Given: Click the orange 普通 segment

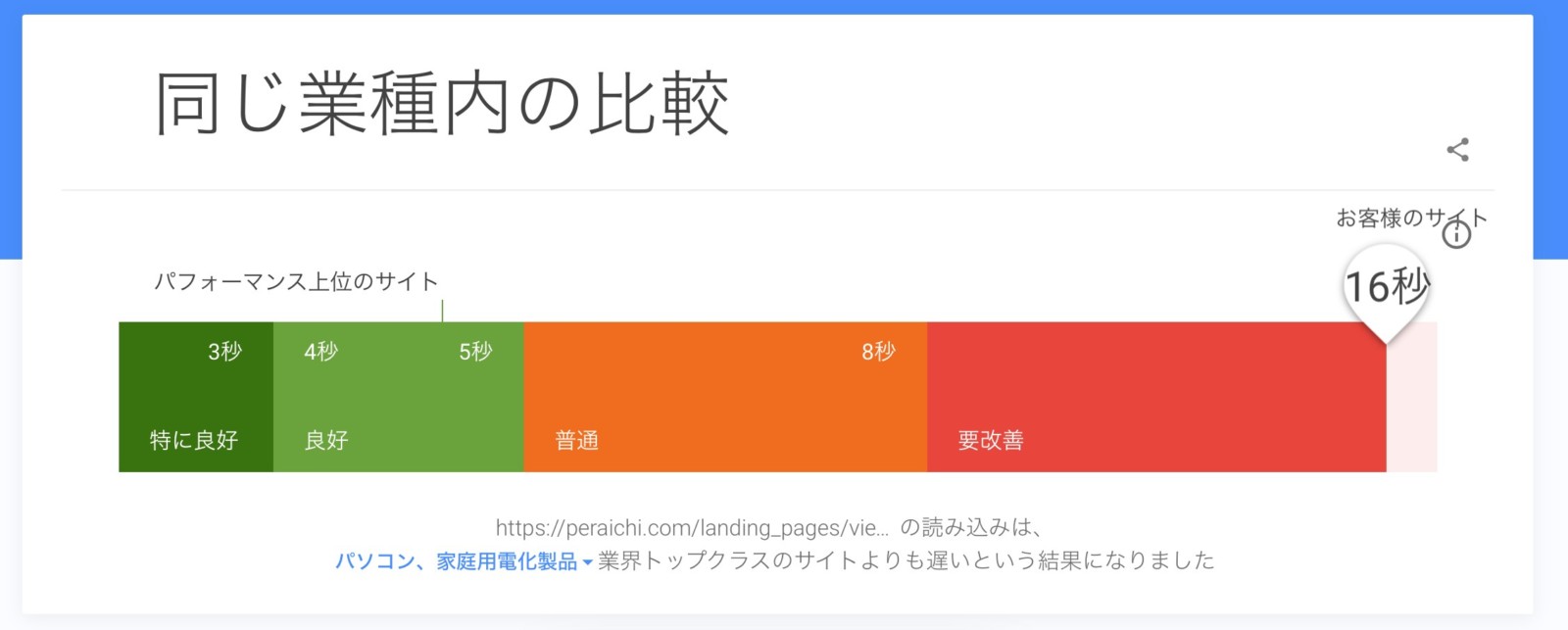Looking at the screenshot, I should pos(725,397).
